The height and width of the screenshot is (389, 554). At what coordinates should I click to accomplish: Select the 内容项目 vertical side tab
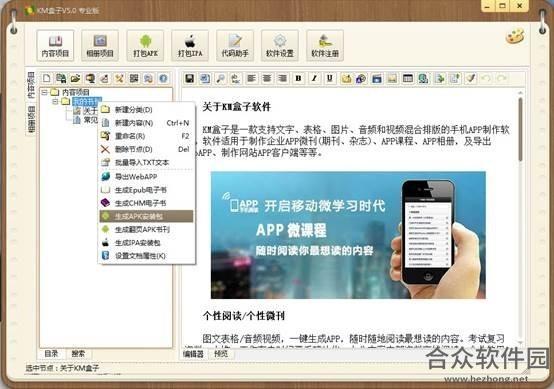(31, 85)
